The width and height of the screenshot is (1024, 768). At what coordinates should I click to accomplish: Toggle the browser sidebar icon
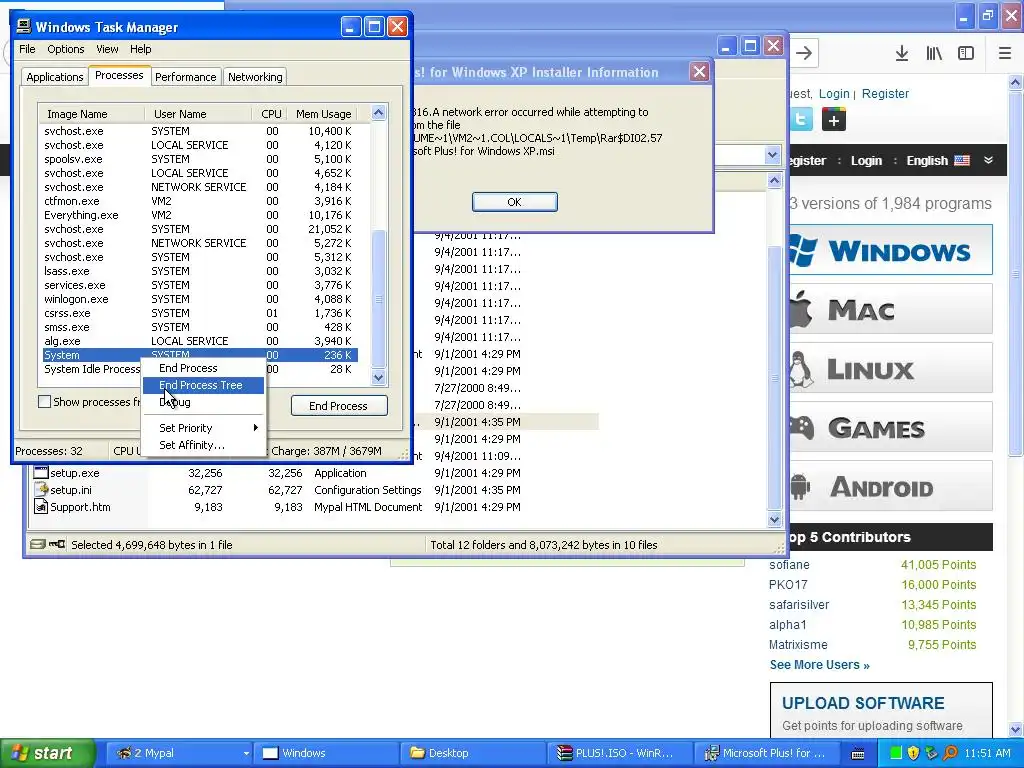click(x=966, y=54)
